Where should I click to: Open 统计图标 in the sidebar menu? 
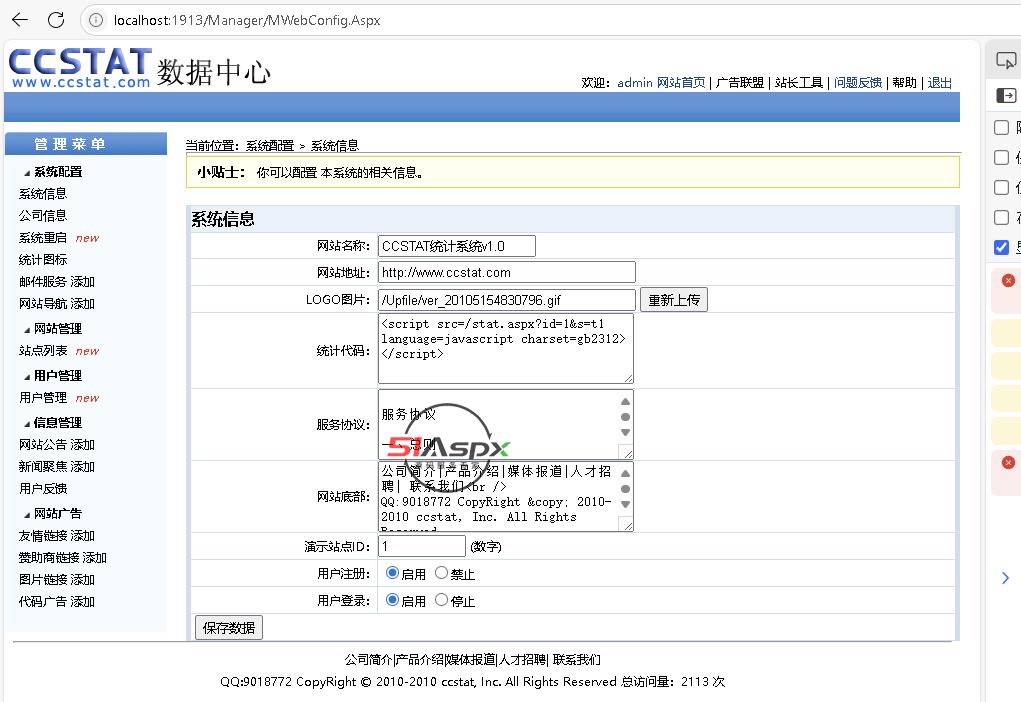[43, 260]
